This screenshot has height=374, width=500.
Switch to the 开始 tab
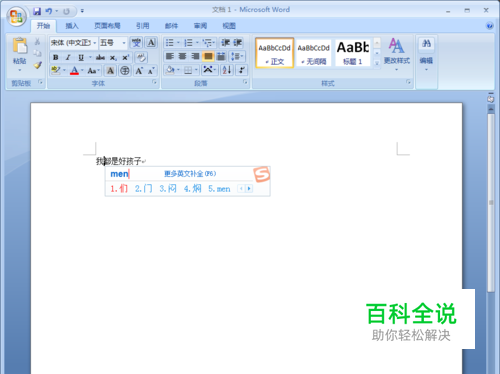point(43,26)
